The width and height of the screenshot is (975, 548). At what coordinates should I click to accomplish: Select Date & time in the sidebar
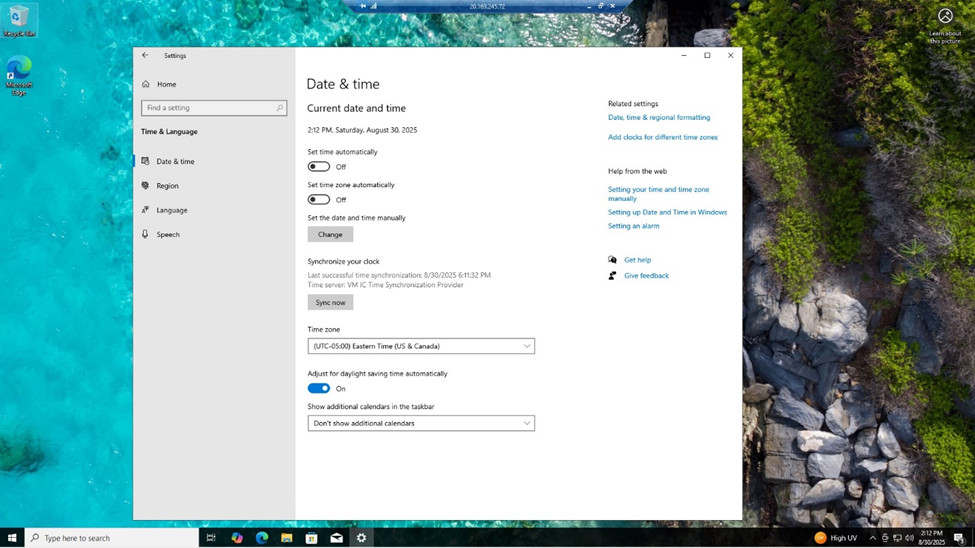click(176, 161)
